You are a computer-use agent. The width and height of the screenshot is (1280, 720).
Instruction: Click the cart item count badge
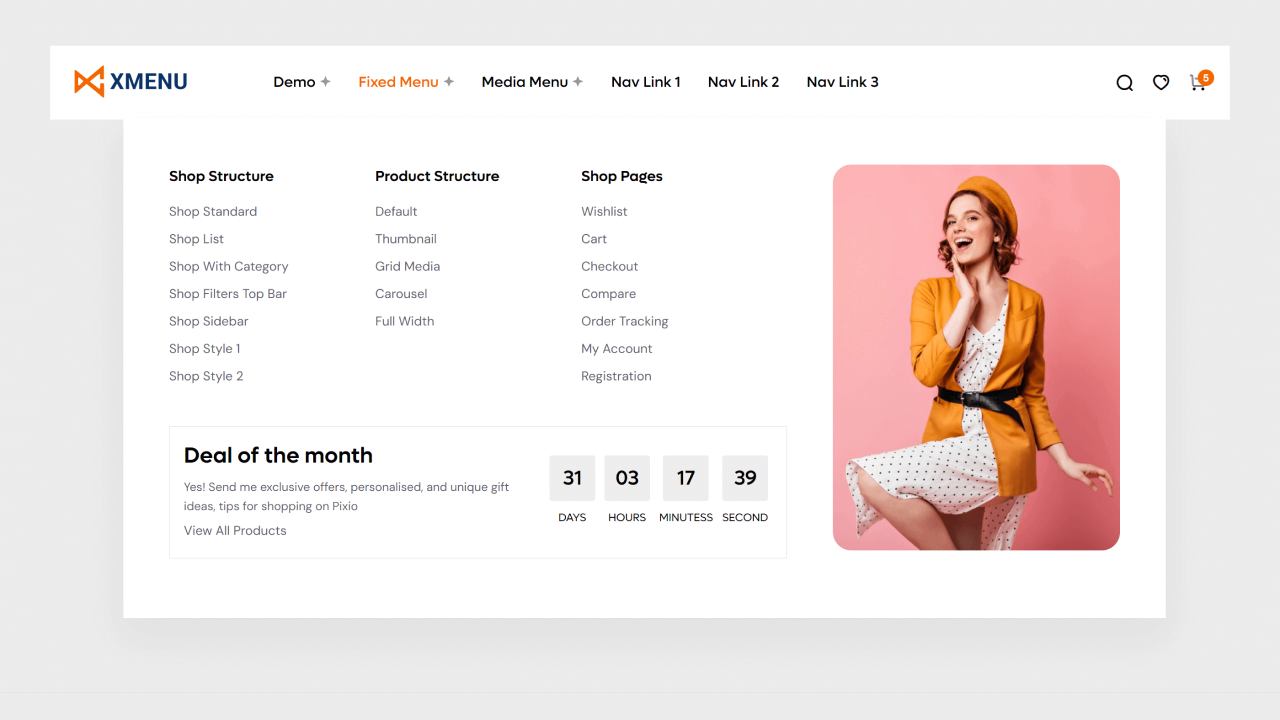coord(1206,76)
